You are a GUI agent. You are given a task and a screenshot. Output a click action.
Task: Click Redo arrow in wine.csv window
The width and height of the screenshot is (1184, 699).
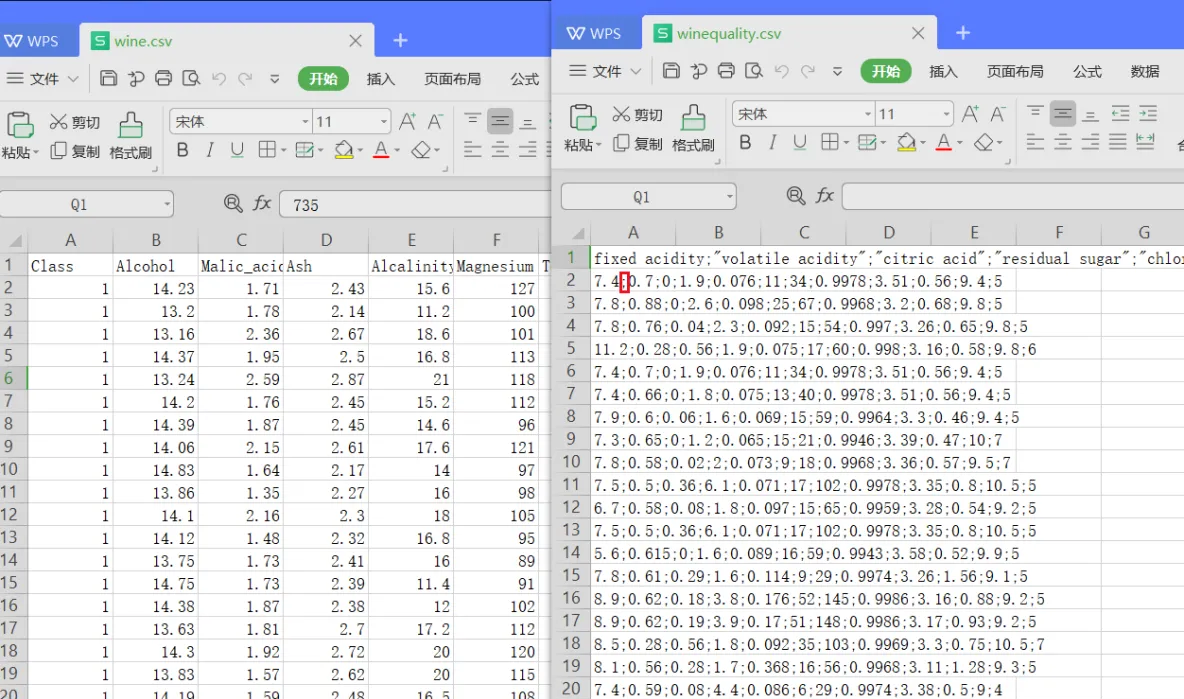click(245, 79)
